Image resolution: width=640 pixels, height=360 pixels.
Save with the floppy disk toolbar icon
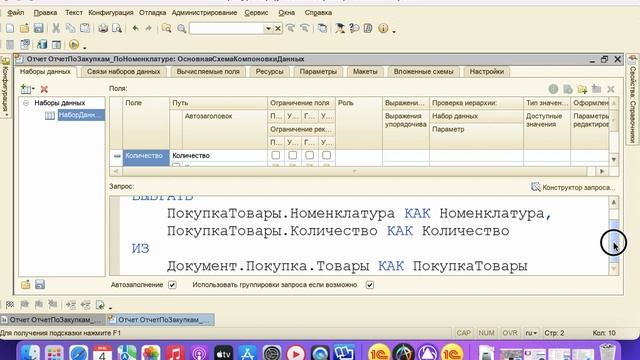click(x=39, y=28)
